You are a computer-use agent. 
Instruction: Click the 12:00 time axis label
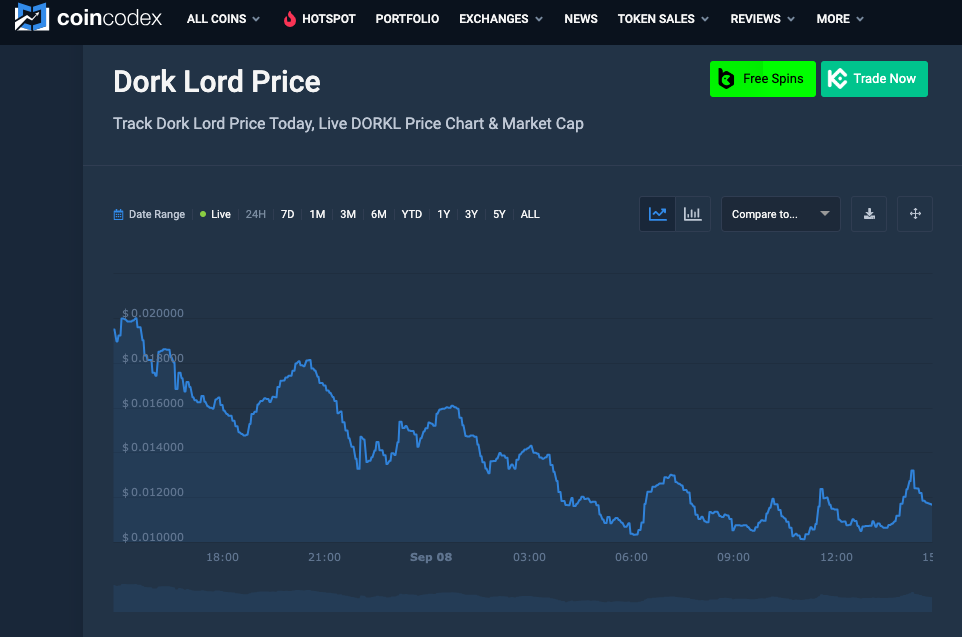pos(836,557)
